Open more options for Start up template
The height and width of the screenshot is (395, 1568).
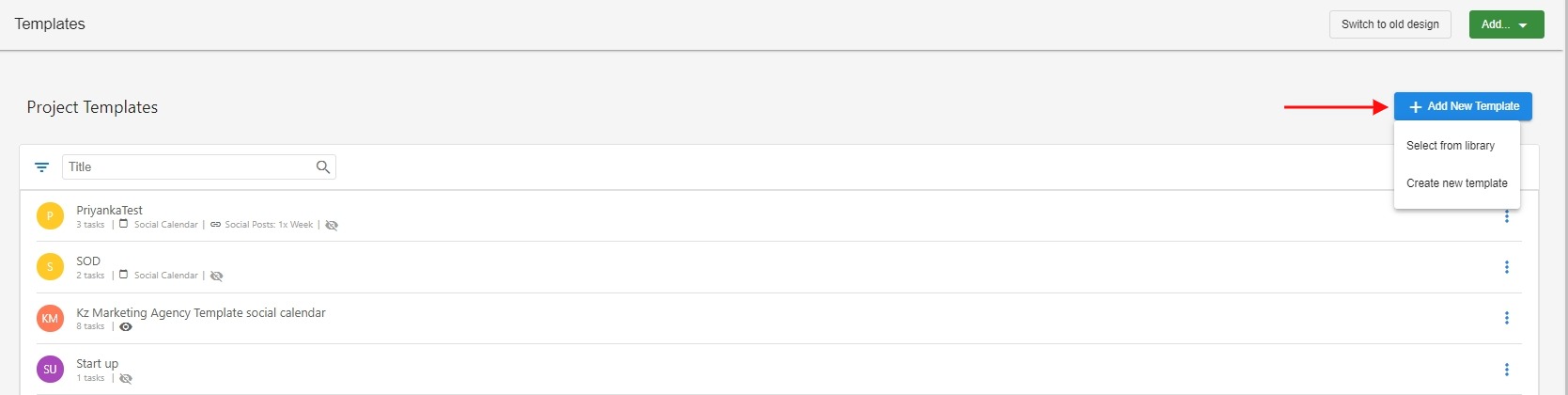(1507, 370)
